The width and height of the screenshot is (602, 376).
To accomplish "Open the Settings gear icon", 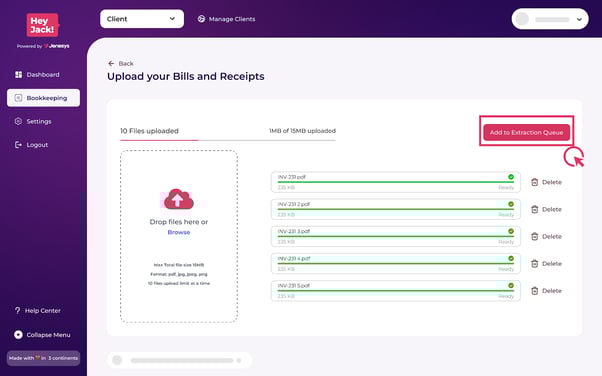I will pyautogui.click(x=18, y=121).
